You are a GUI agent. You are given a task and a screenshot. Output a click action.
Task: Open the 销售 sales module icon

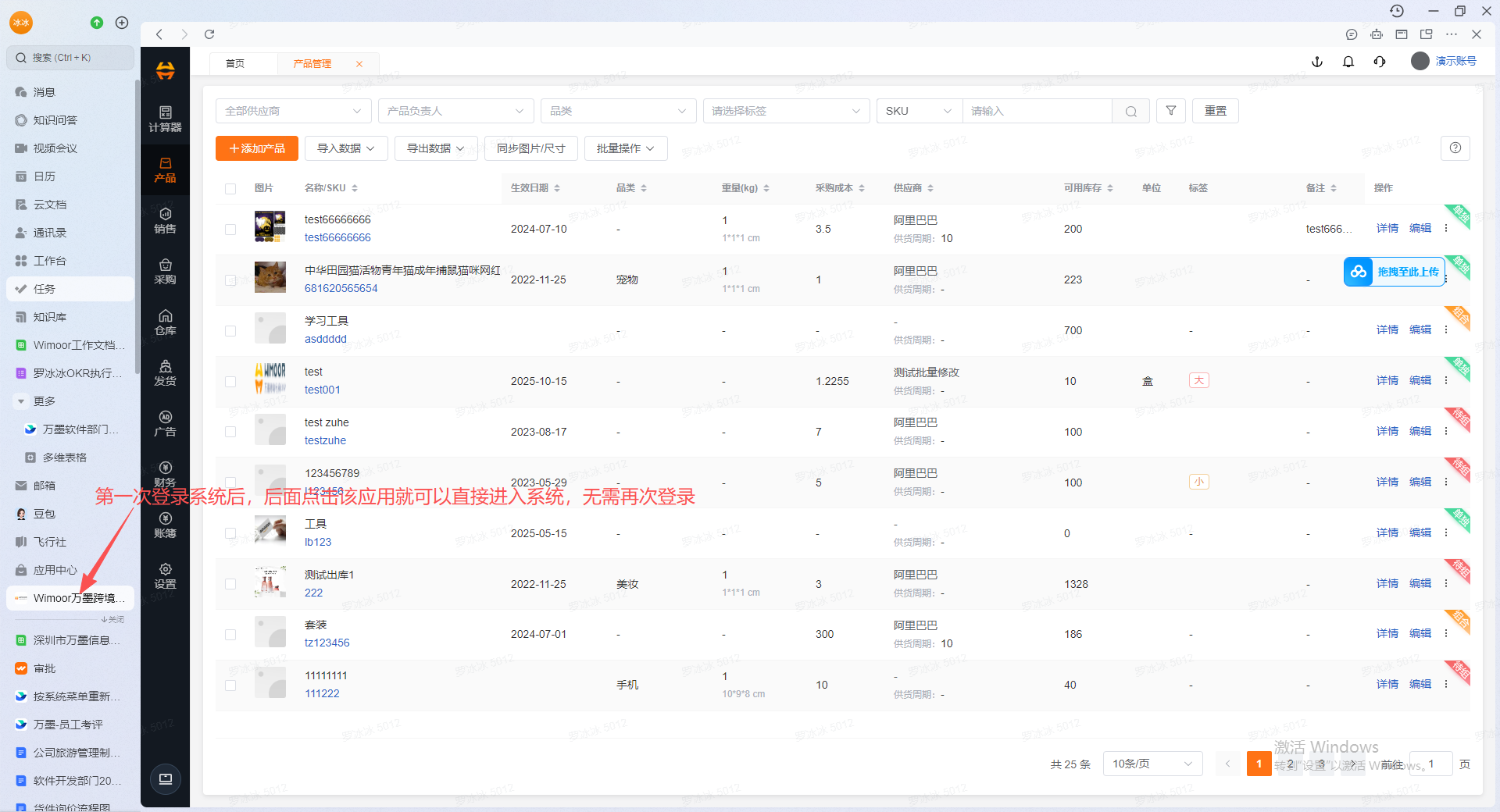[165, 220]
